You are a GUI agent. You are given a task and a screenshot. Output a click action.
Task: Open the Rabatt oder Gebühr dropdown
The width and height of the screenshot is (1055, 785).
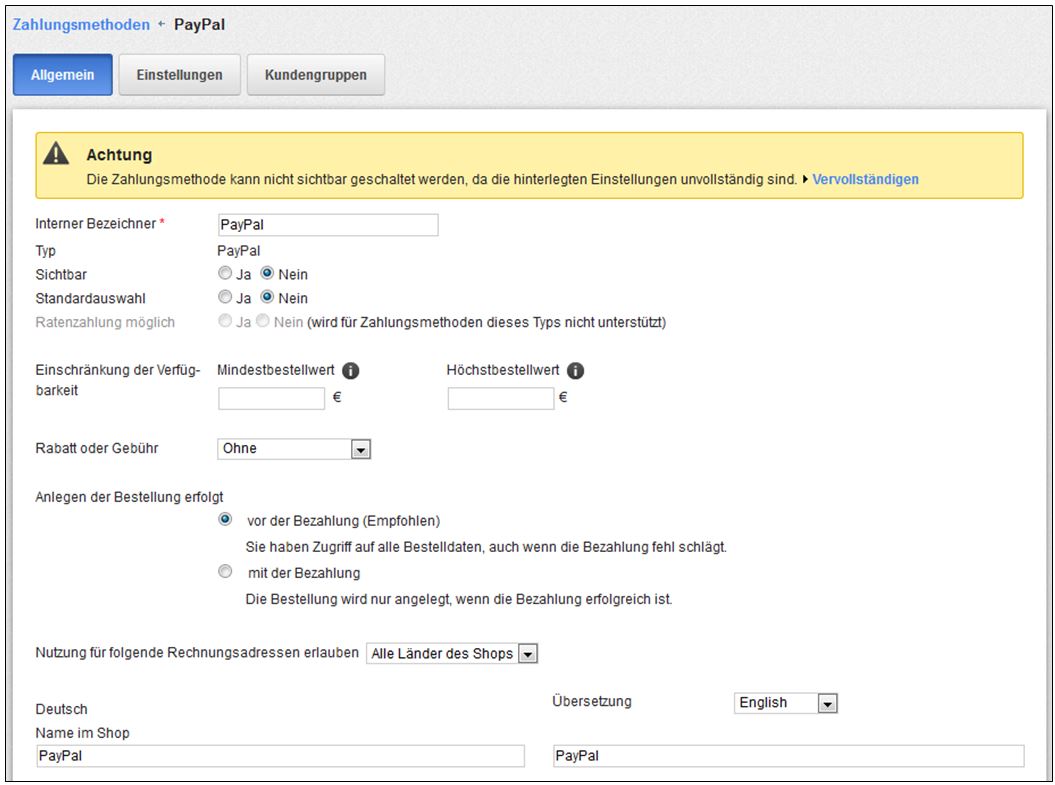294,449
